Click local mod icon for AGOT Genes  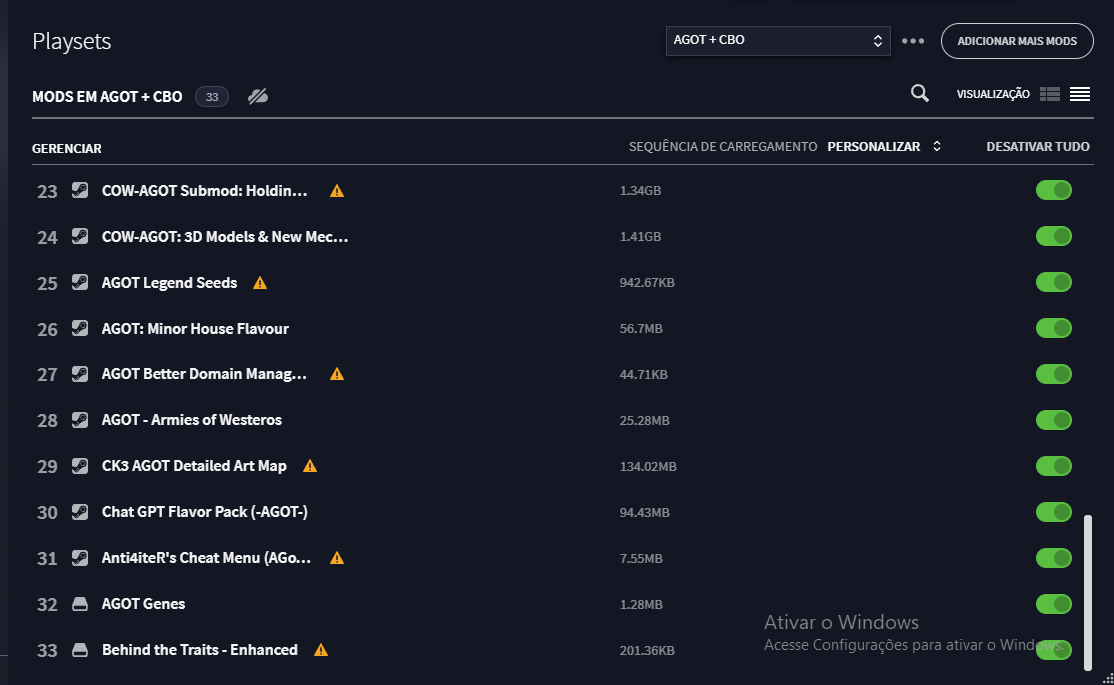coord(80,604)
